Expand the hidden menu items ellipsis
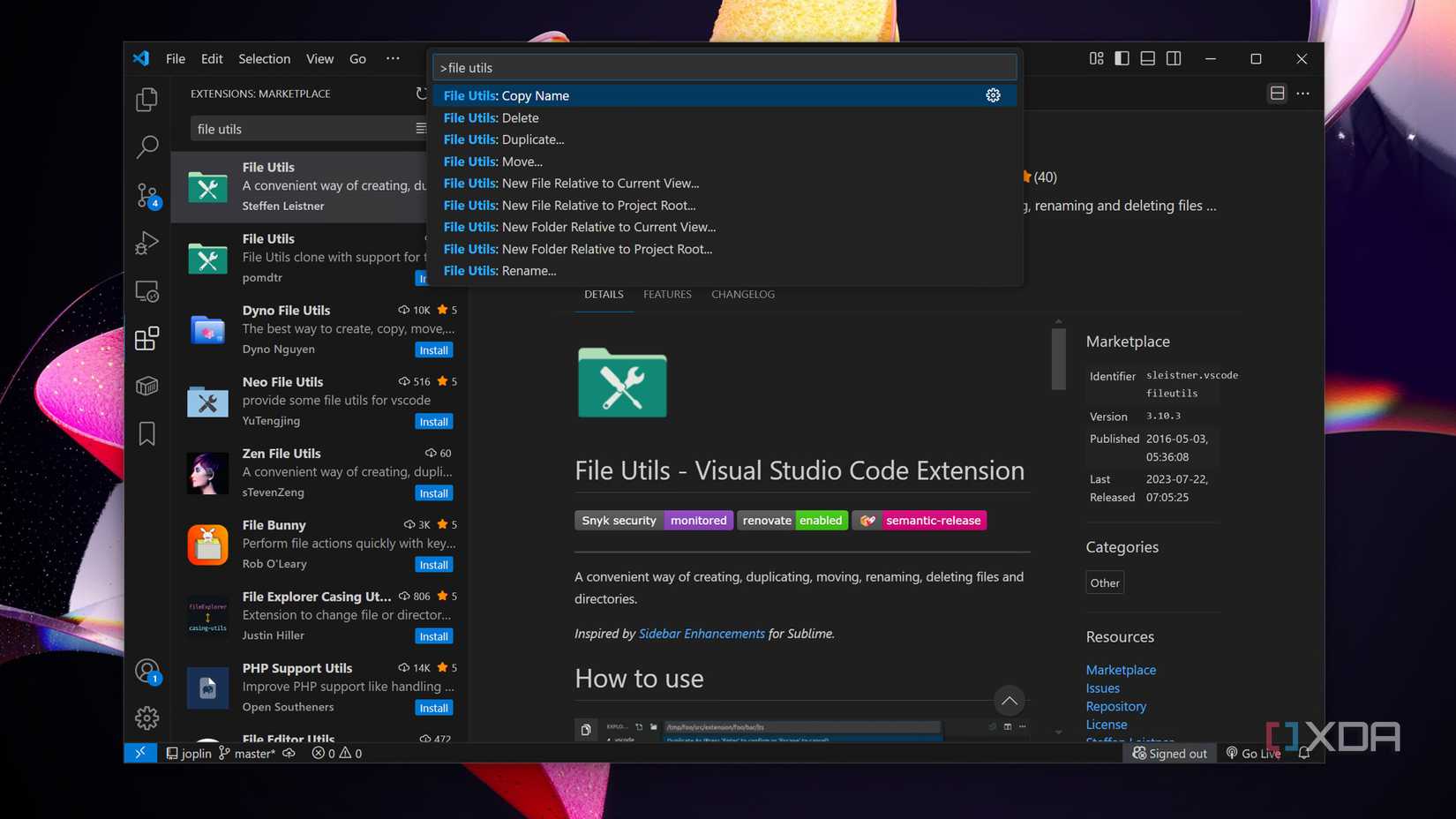The image size is (1456, 819). 393,58
